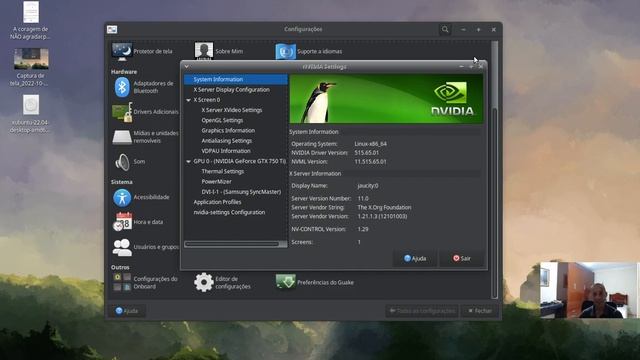Collapse the X Screen 0 tree node

point(189,100)
